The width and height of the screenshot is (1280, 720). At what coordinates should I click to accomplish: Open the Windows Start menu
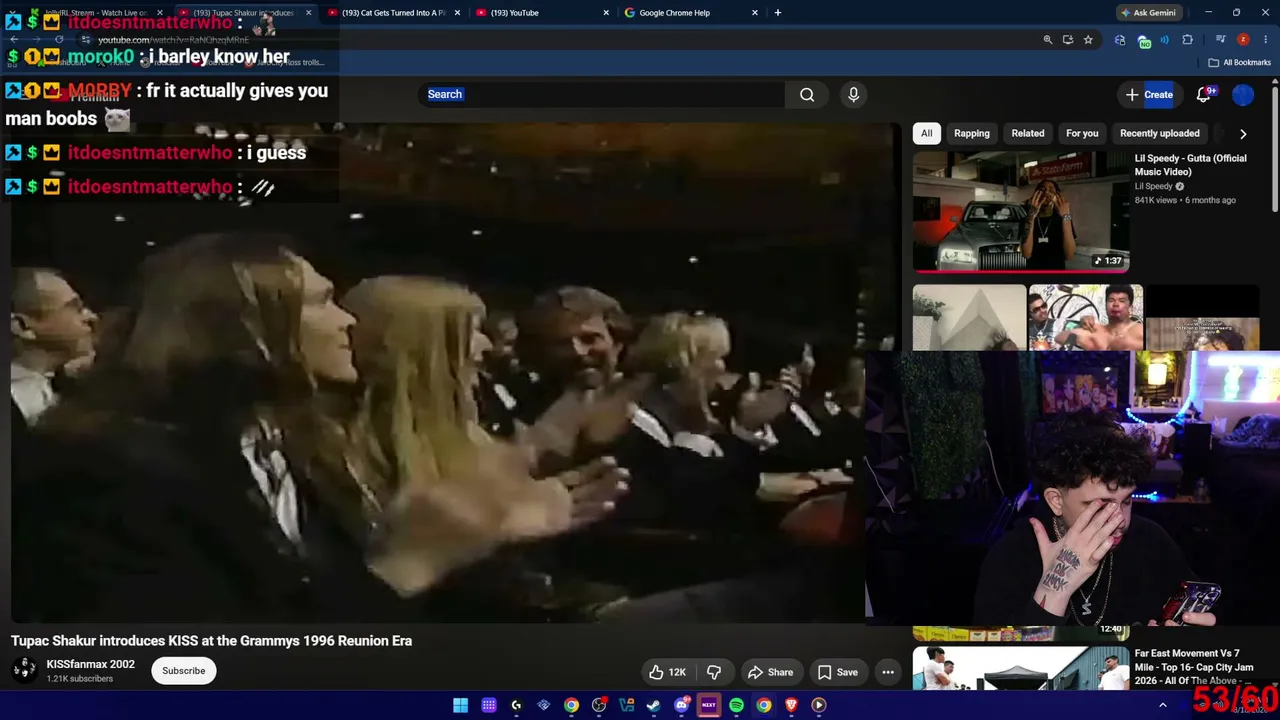point(460,705)
